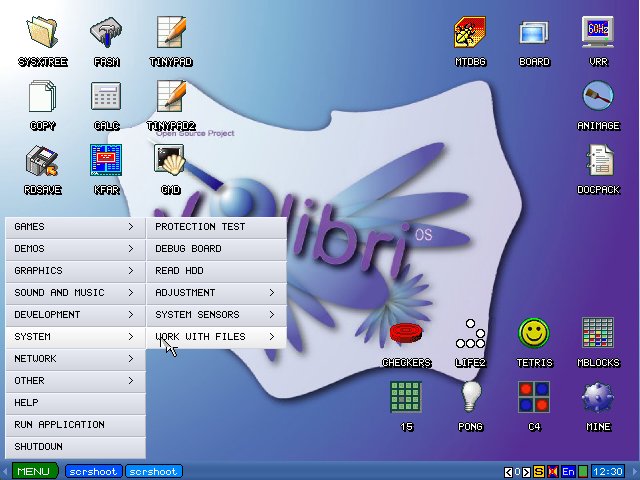The width and height of the screenshot is (640, 480).
Task: Expand the WORK WITH FILES submenu
Action: tap(216, 337)
